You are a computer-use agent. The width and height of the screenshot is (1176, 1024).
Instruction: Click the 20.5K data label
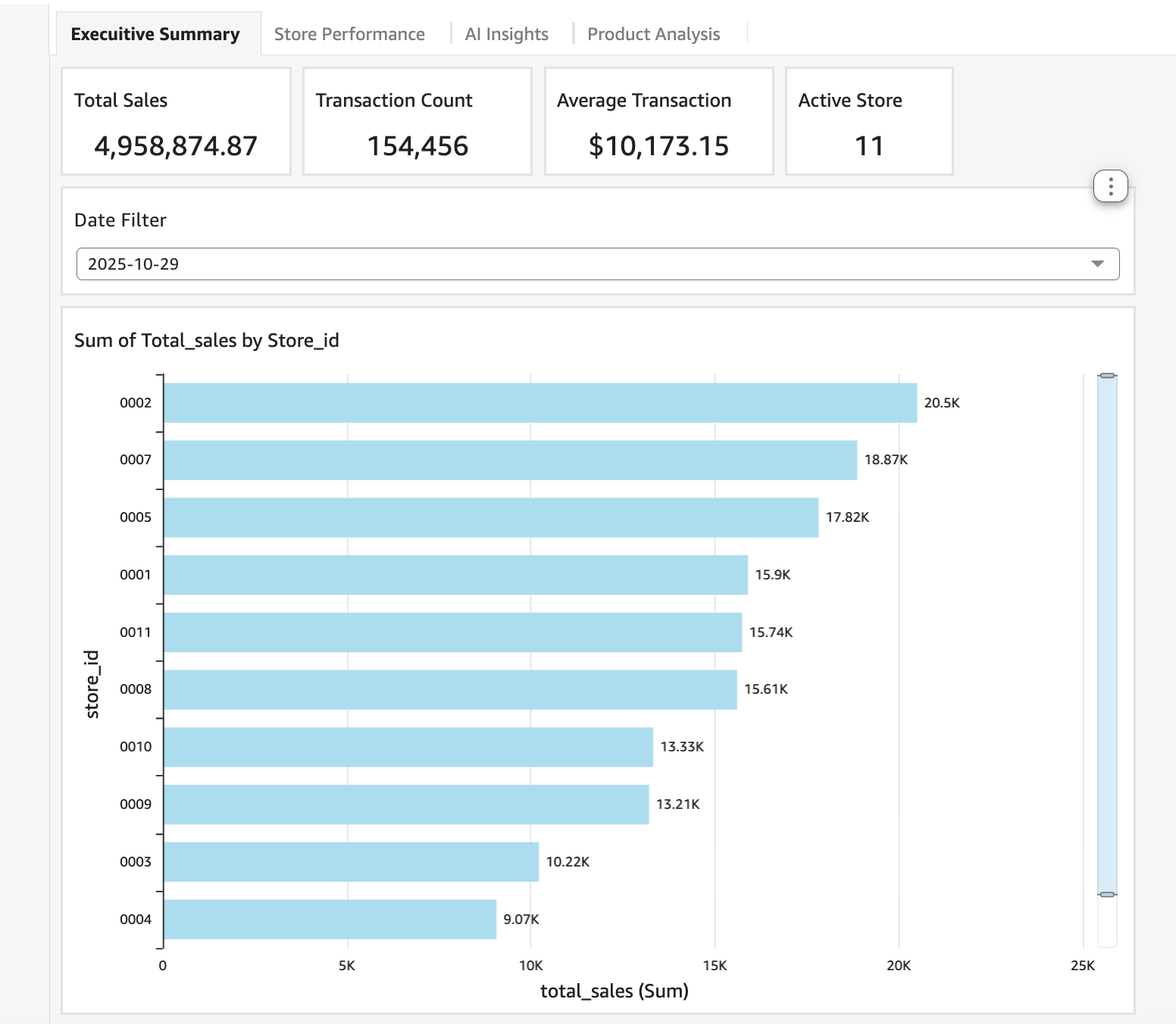940,402
